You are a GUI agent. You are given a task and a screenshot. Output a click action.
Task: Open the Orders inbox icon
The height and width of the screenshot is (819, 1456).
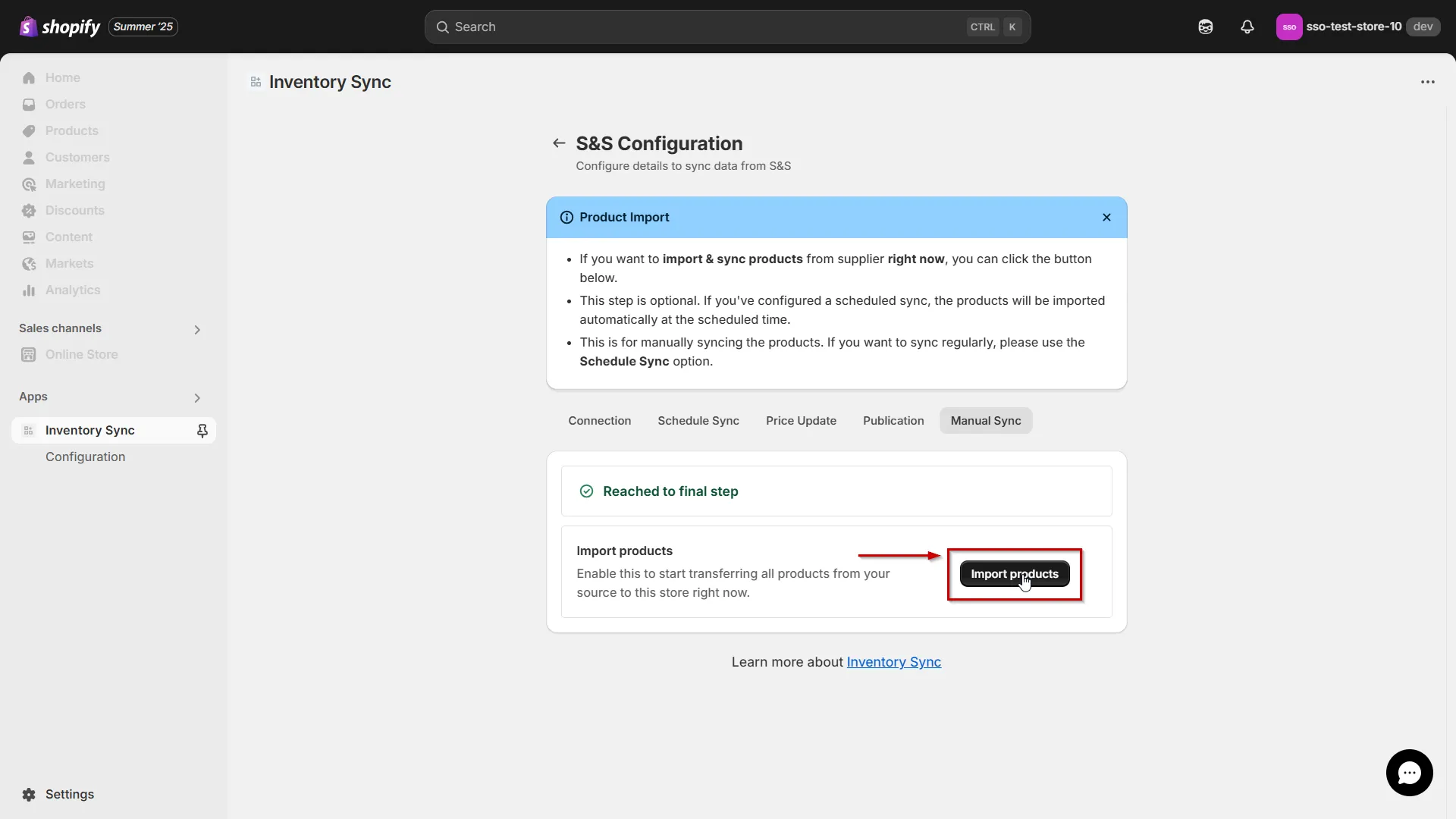pyautogui.click(x=29, y=105)
